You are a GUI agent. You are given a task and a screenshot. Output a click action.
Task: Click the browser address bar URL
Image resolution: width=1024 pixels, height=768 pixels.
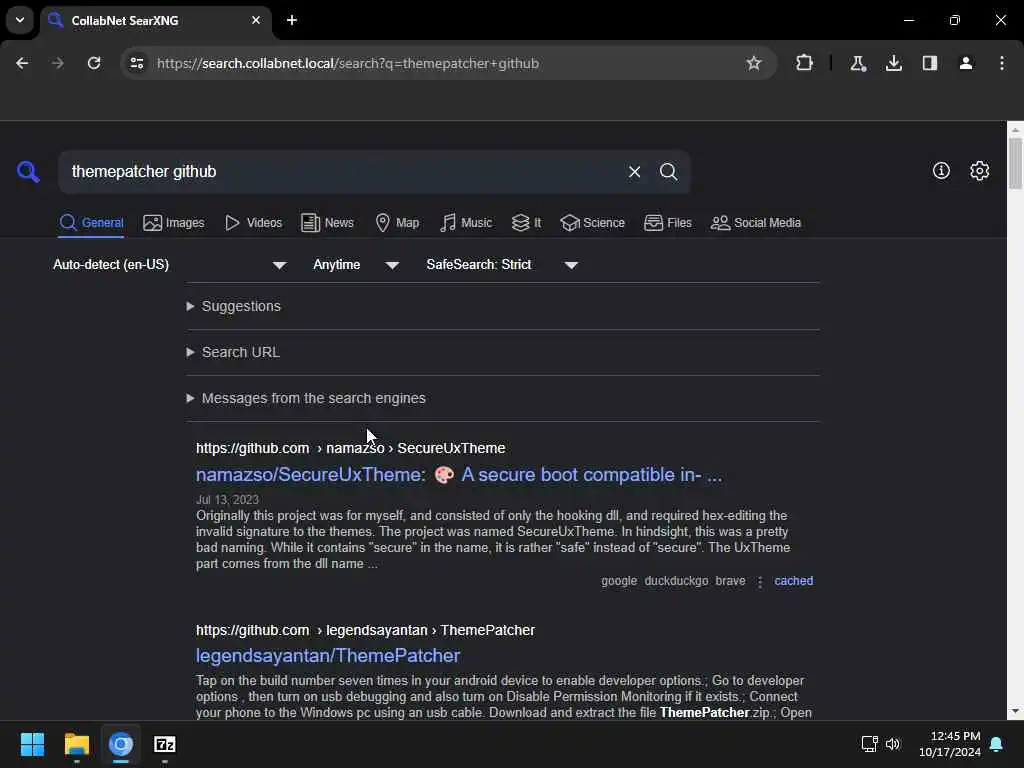tap(348, 63)
